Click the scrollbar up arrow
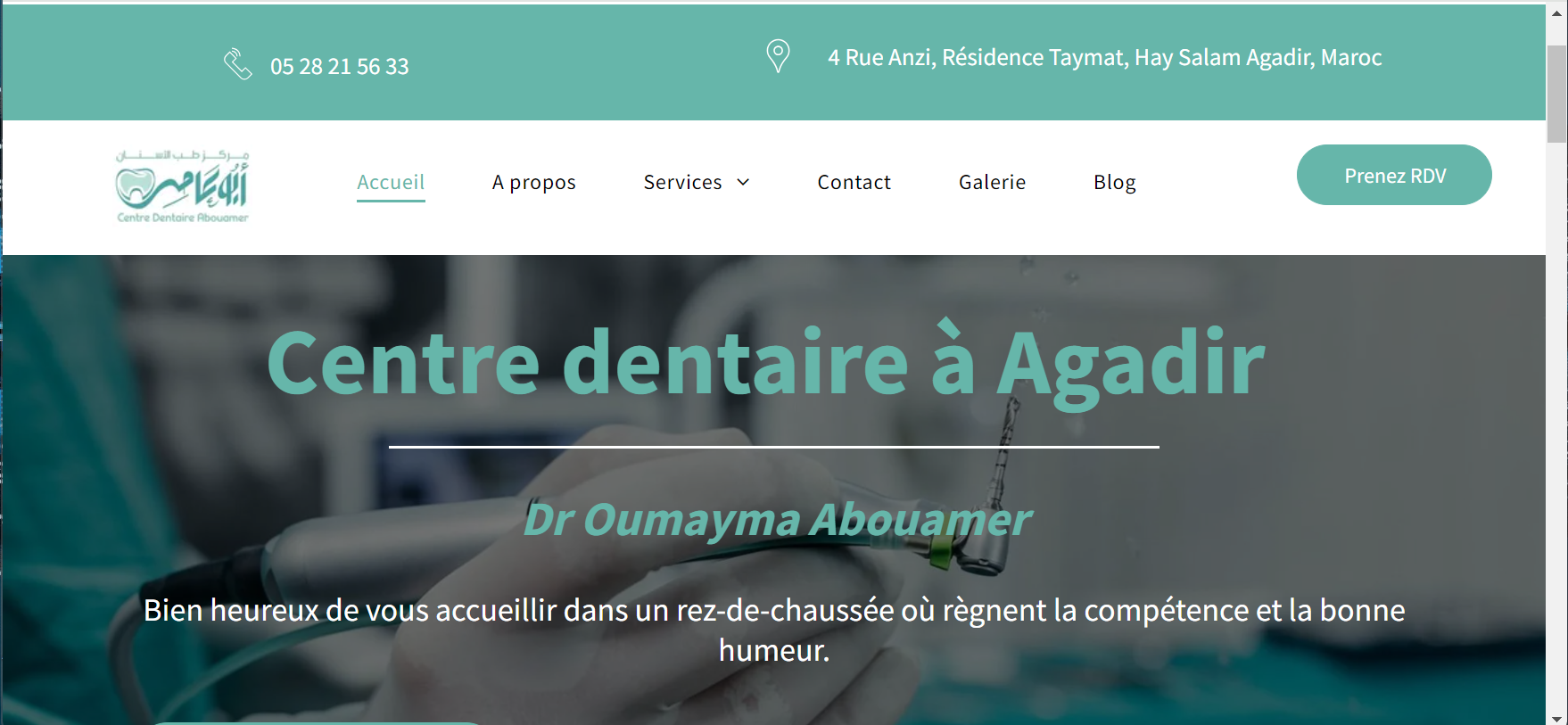 pos(1557,12)
